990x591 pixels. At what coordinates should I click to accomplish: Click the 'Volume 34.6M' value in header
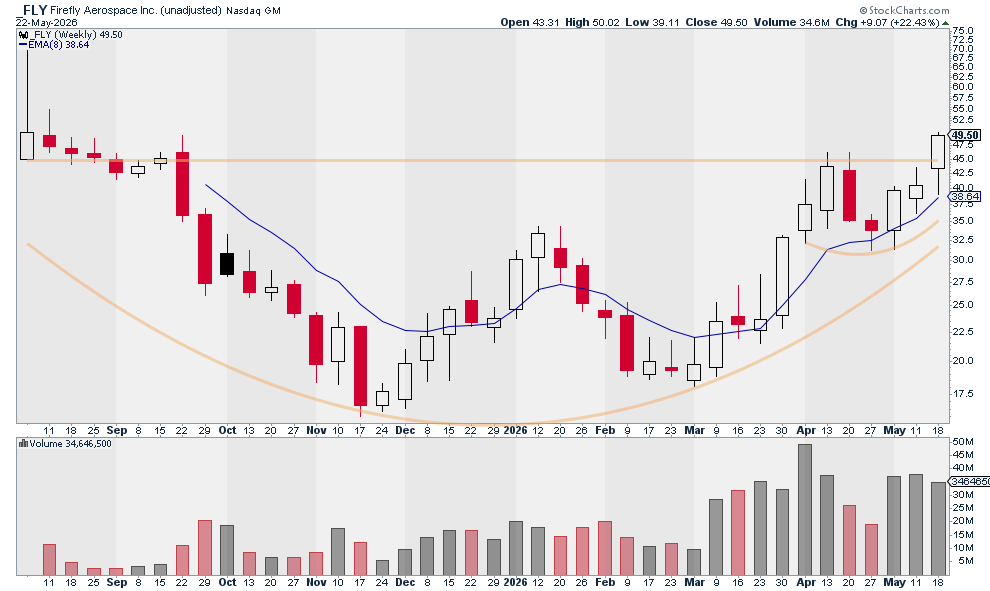(x=791, y=22)
